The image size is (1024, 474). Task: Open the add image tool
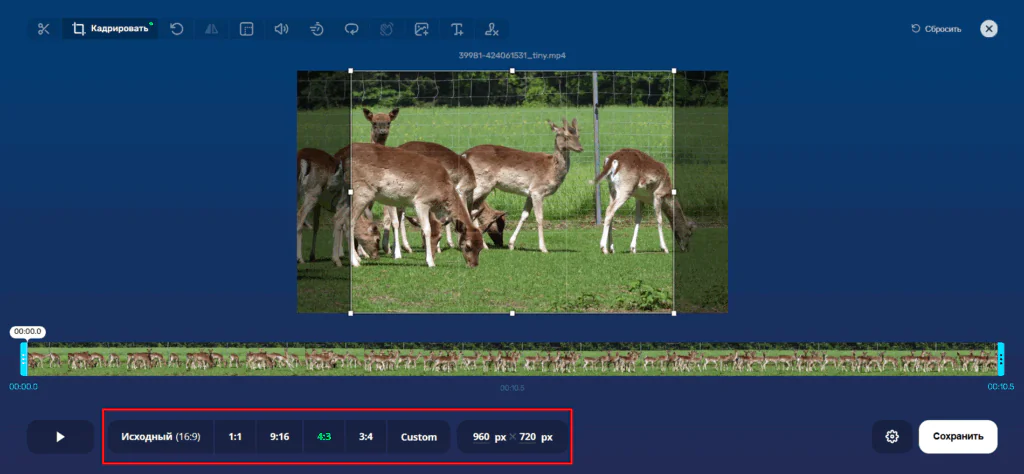click(422, 29)
